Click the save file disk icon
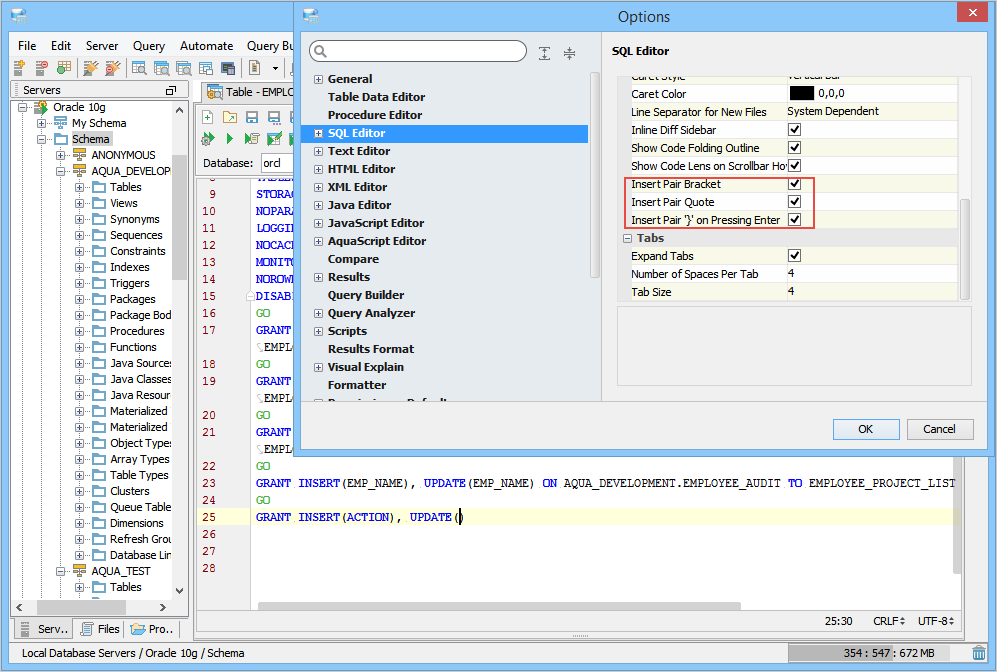Screen dimensions: 997x672 tap(252, 118)
